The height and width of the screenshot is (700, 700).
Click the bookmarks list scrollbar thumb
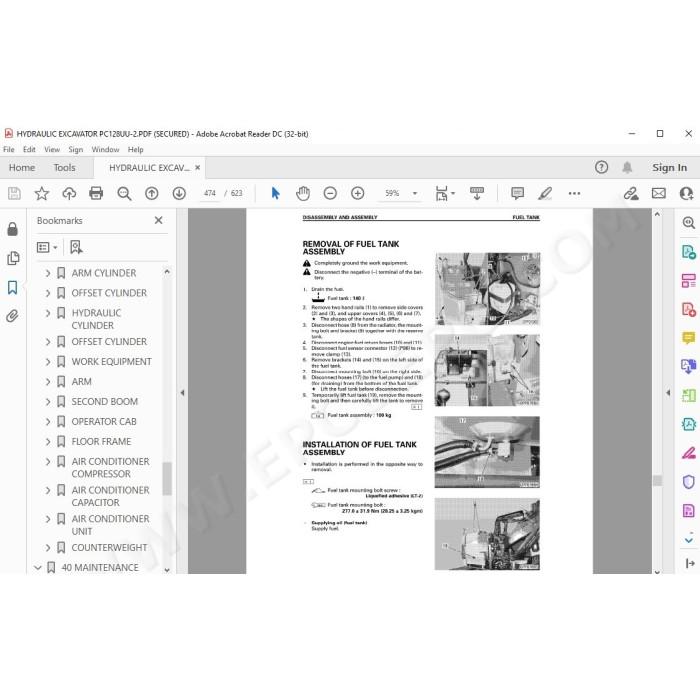pos(167,479)
